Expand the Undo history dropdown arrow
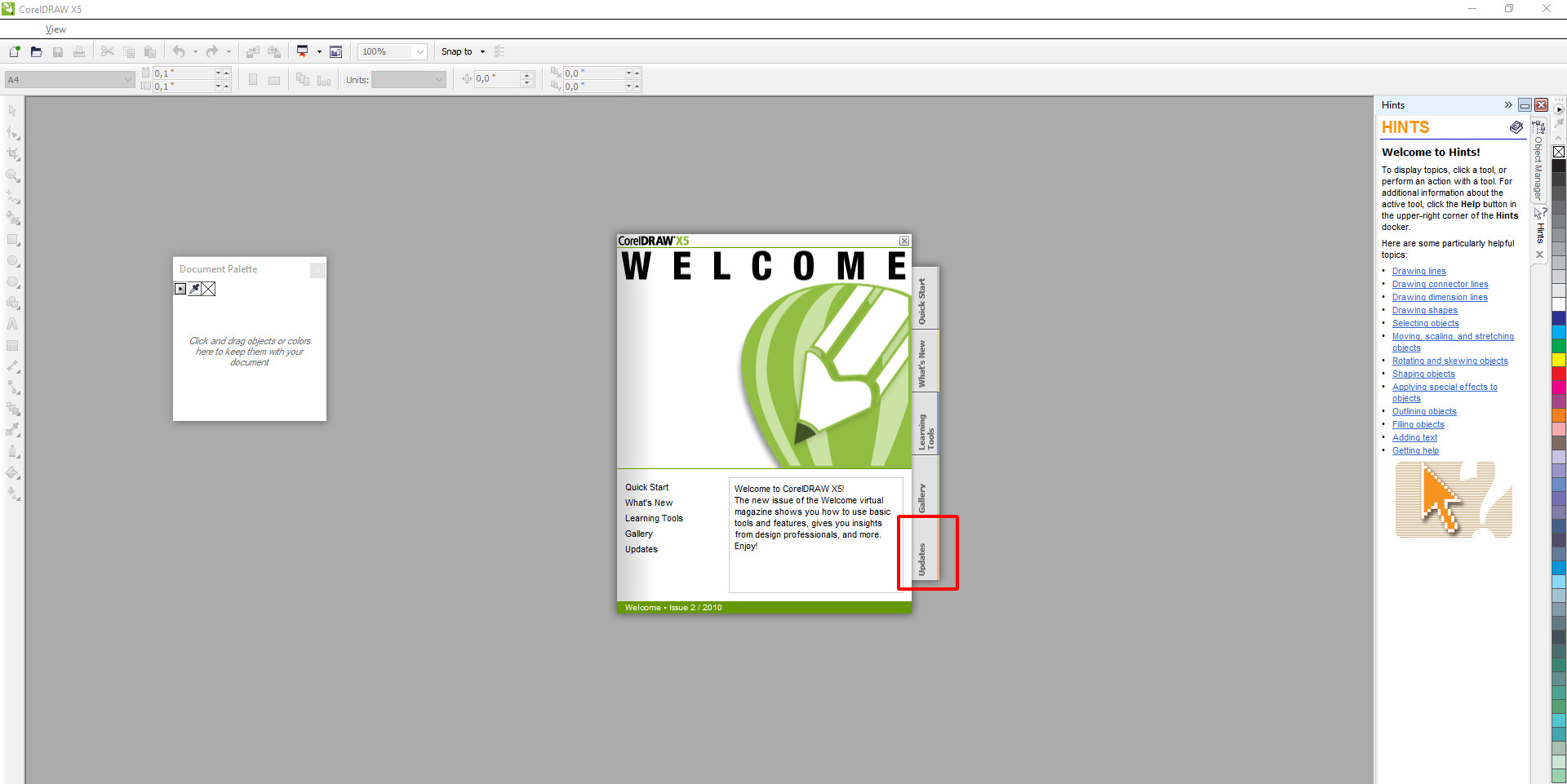Viewport: 1567px width, 784px height. (195, 51)
